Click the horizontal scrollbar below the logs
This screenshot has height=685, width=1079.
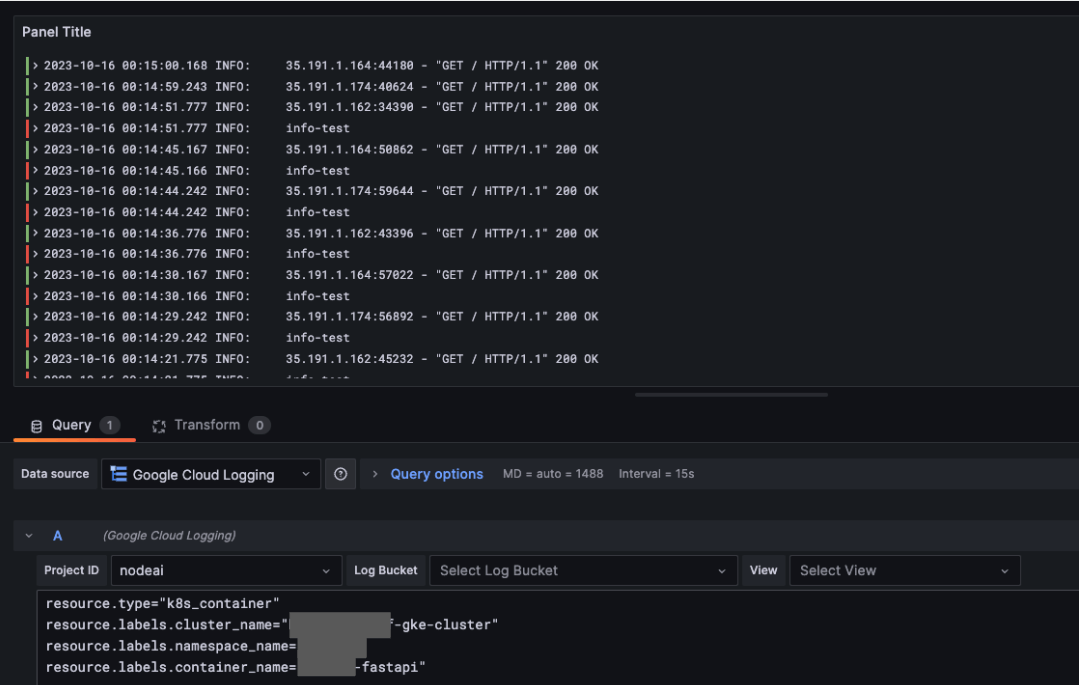click(731, 395)
